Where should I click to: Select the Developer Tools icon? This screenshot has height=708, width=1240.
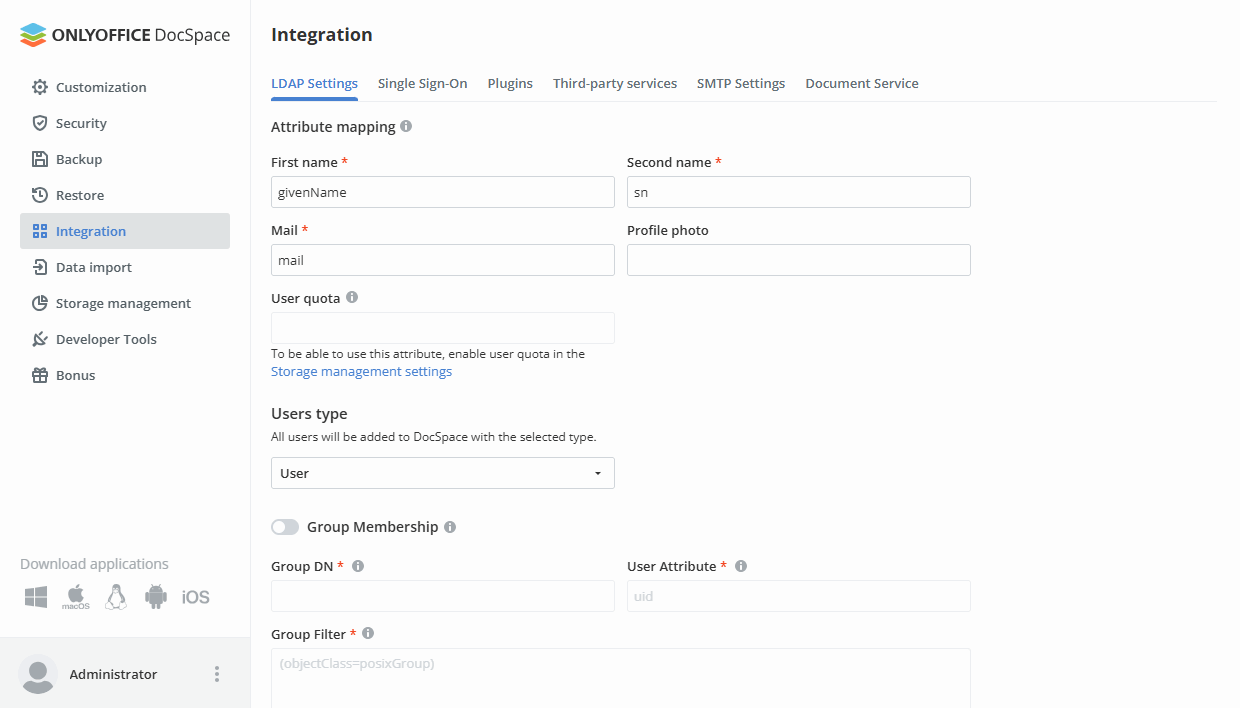tap(39, 339)
